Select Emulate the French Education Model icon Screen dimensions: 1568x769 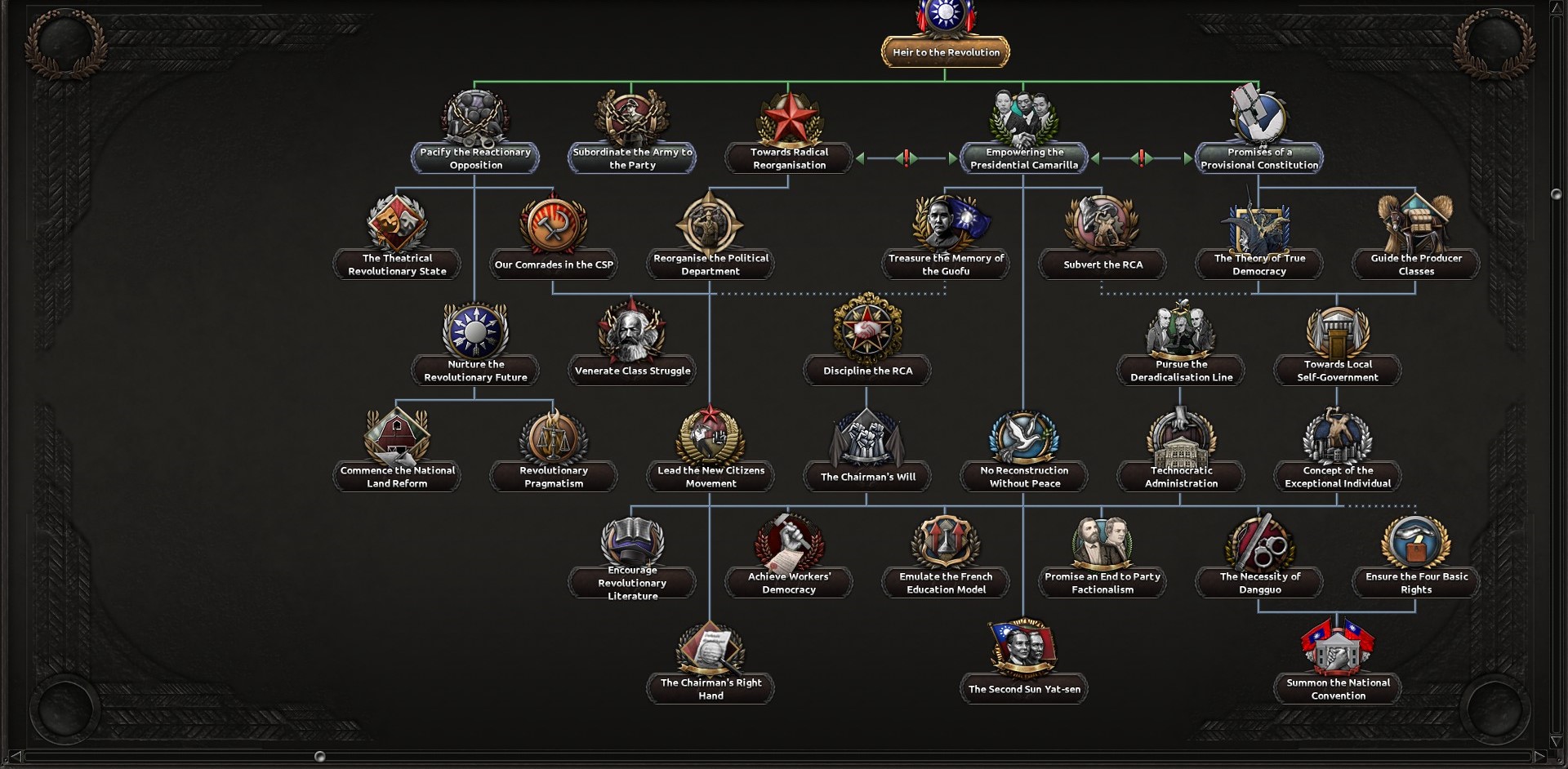[x=946, y=542]
